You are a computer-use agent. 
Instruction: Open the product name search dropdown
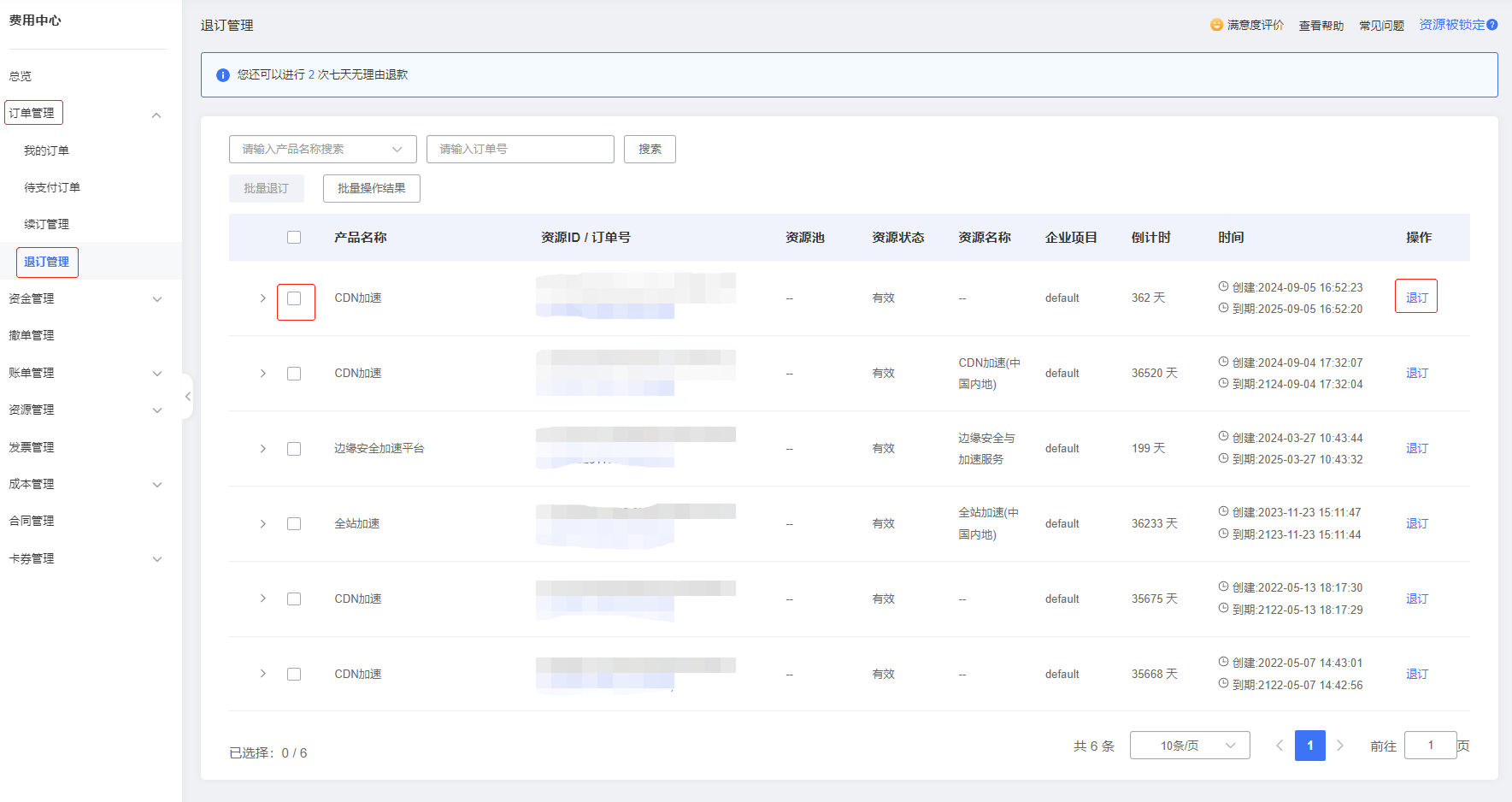tap(323, 149)
